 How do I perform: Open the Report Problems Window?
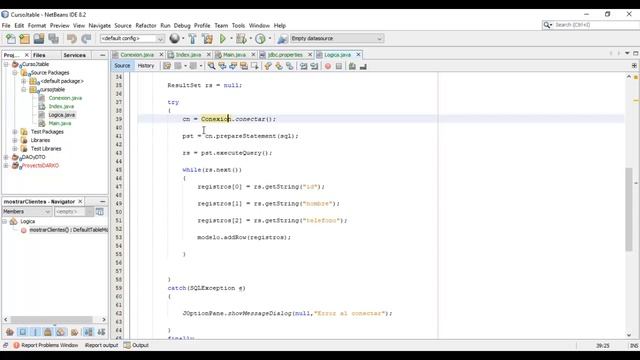[x=46, y=345]
